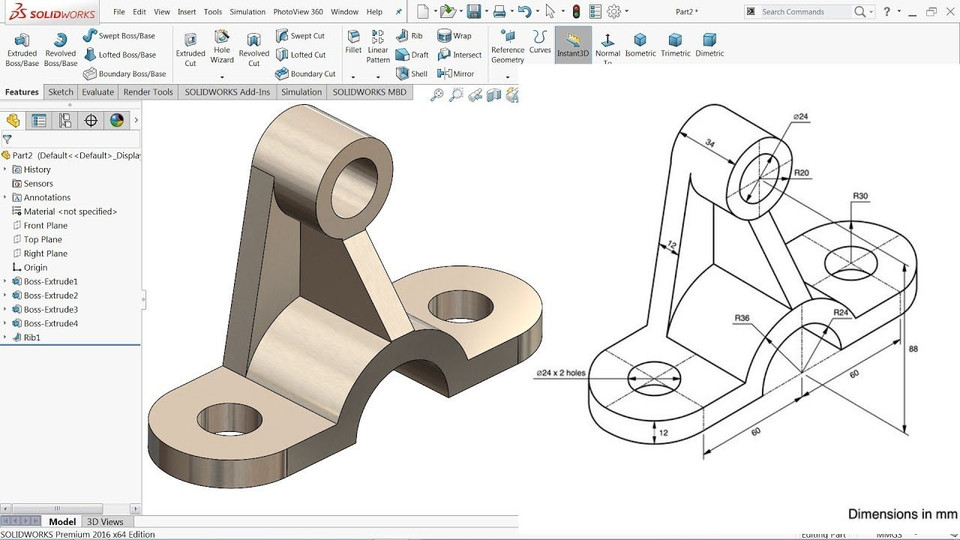The width and height of the screenshot is (960, 540).
Task: Focus the Search Commands input field
Action: coord(804,12)
